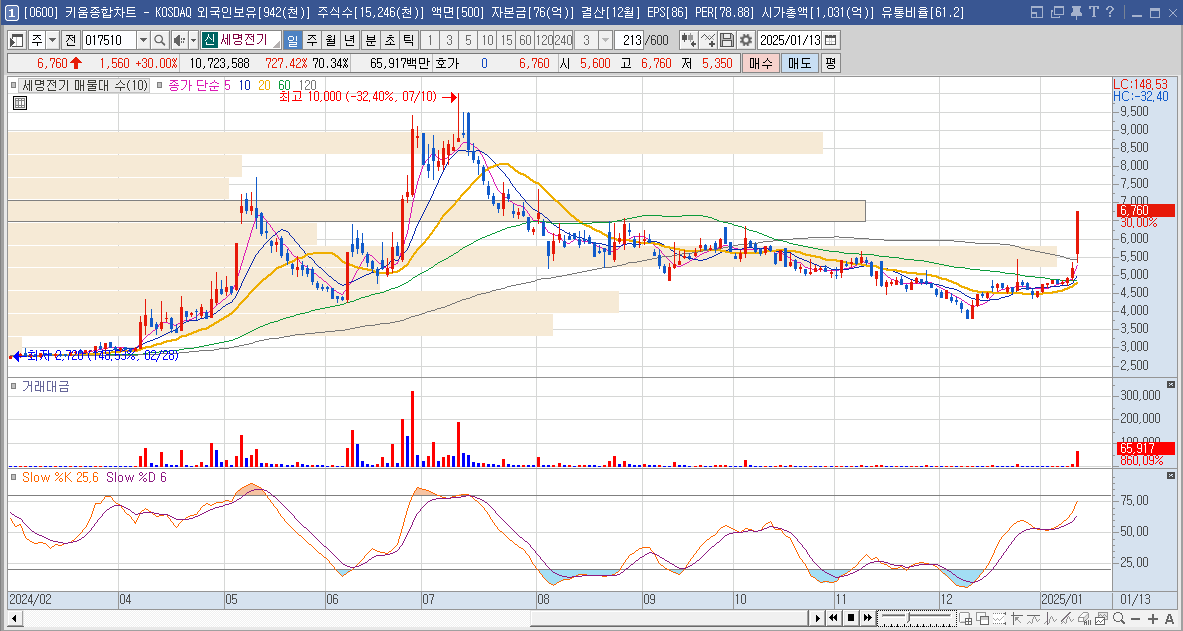The image size is (1183, 631).
Task: Click the bottom A text icon
Action: [1169, 618]
